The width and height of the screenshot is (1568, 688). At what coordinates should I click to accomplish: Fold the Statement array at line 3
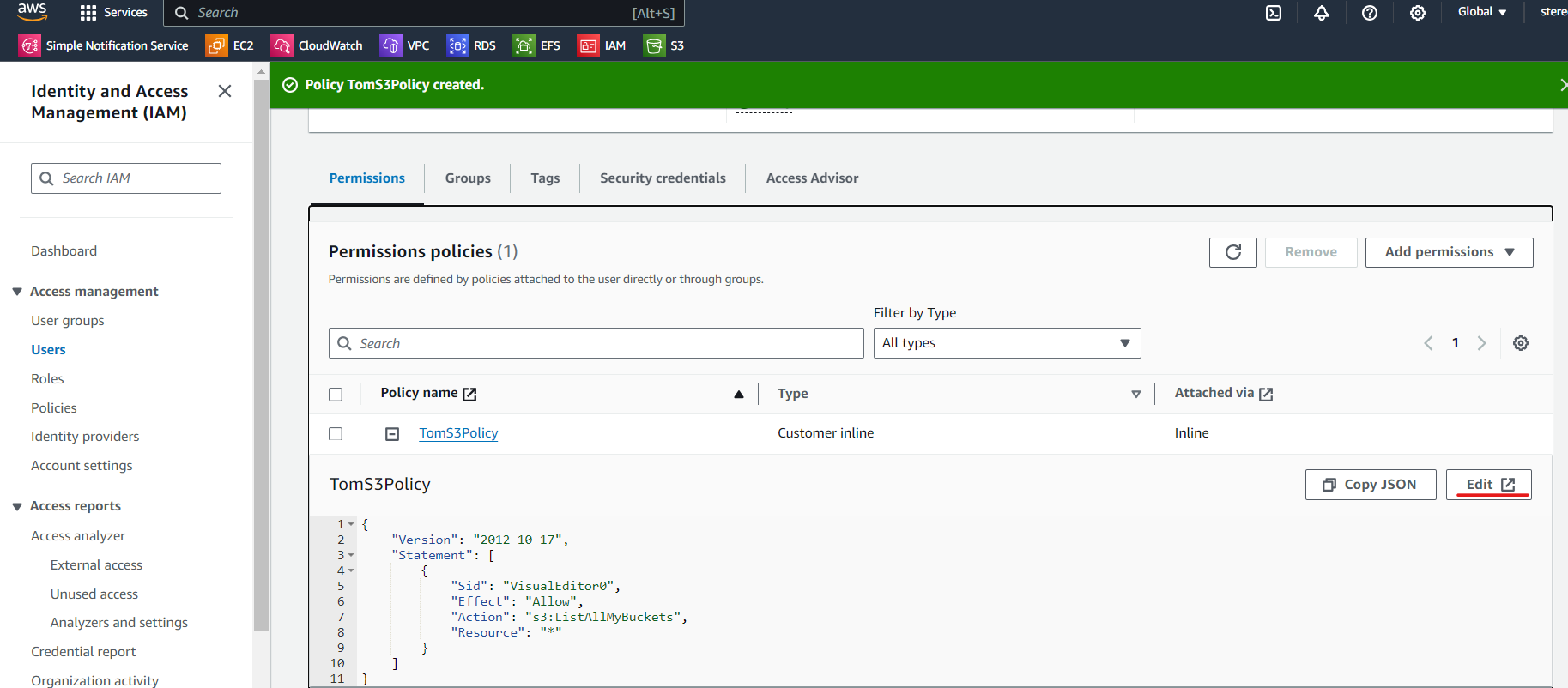(x=351, y=555)
